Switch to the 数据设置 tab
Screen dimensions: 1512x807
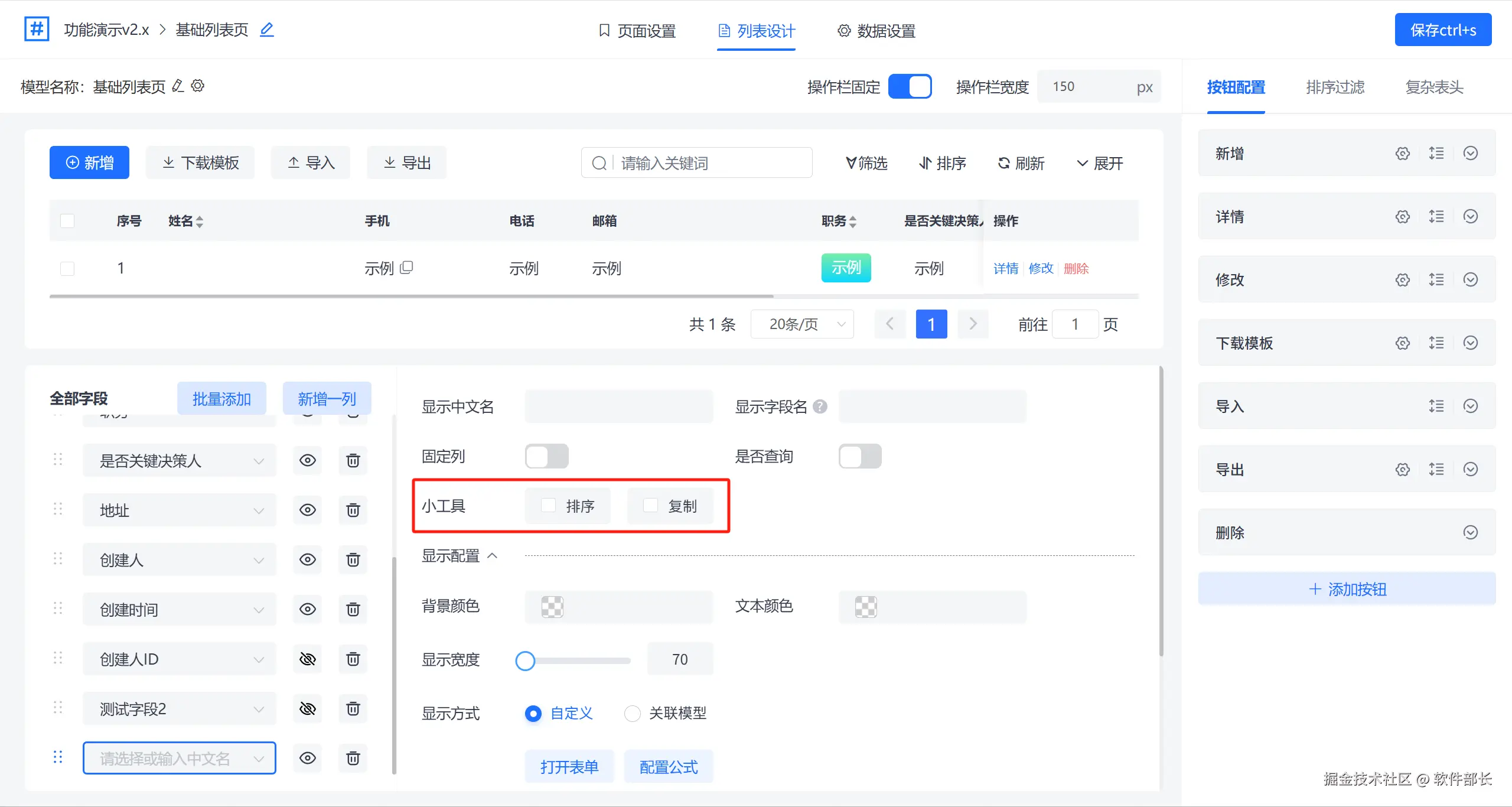876,31
